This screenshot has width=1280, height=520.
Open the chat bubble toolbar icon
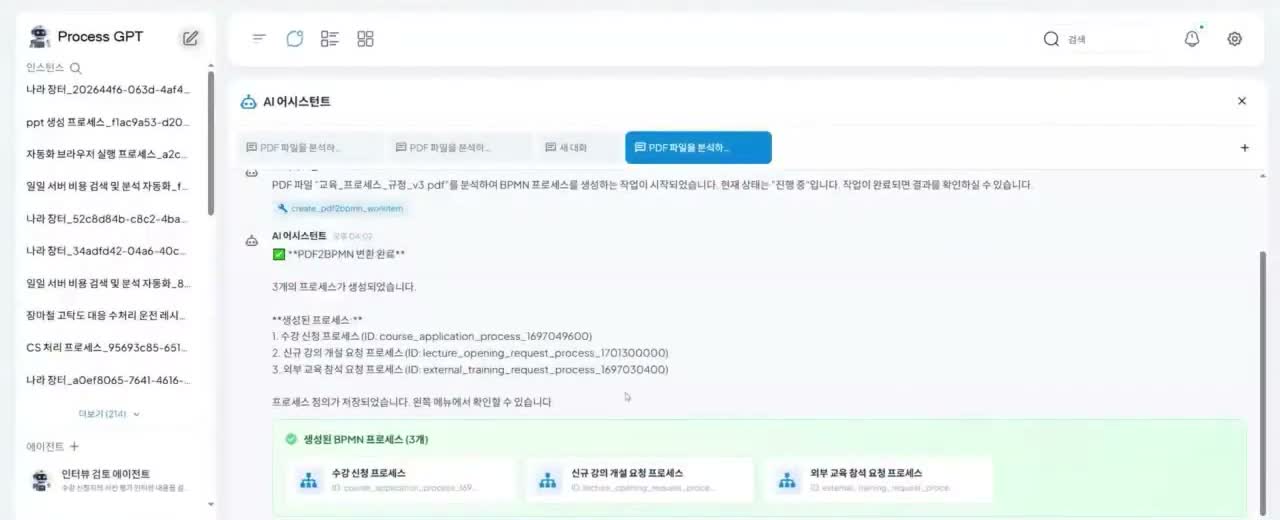pyautogui.click(x=294, y=38)
